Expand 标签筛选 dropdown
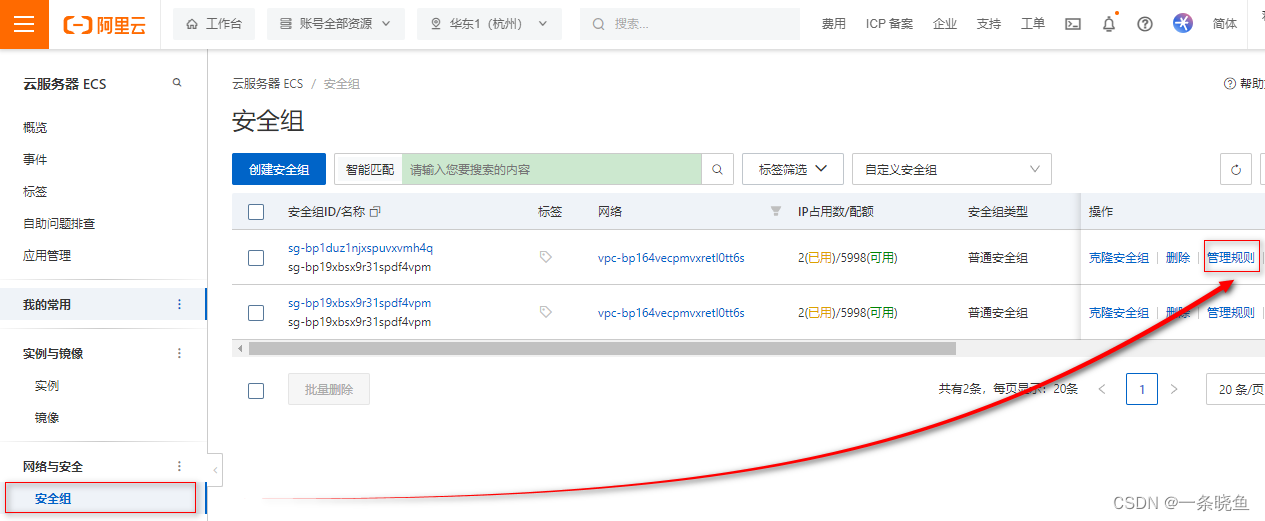 [793, 170]
